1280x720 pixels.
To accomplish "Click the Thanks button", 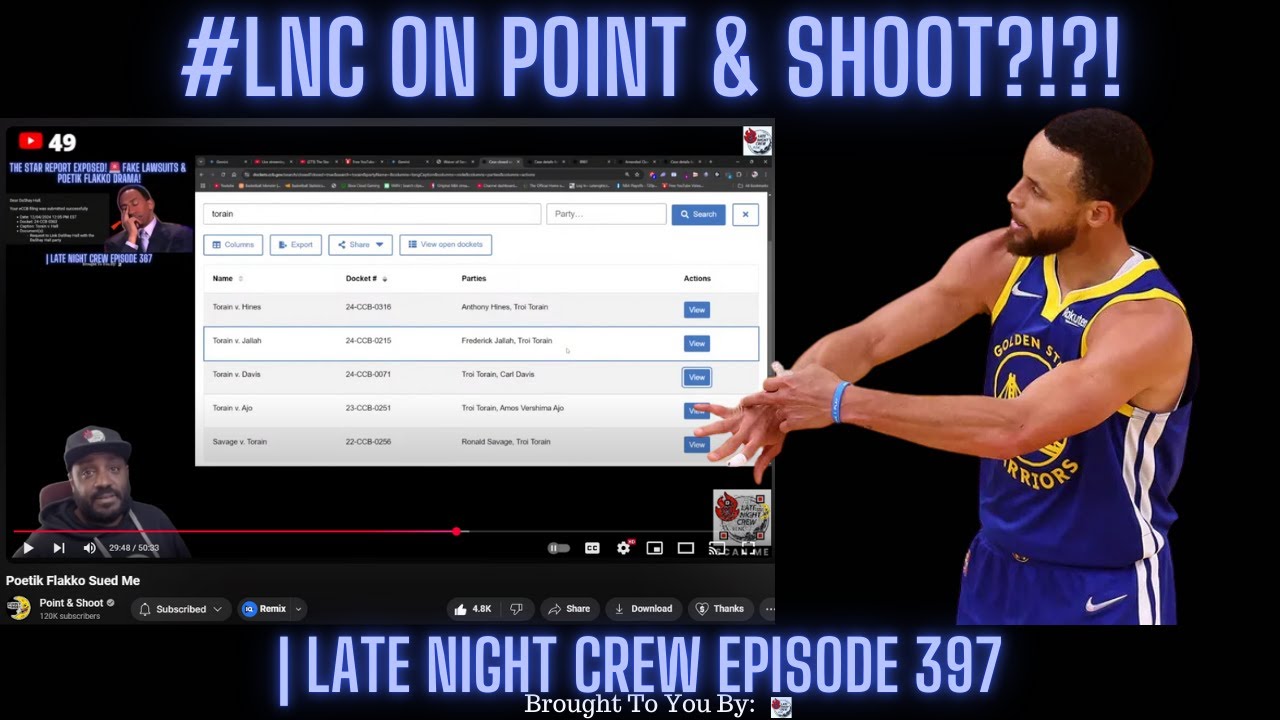I will (720, 609).
